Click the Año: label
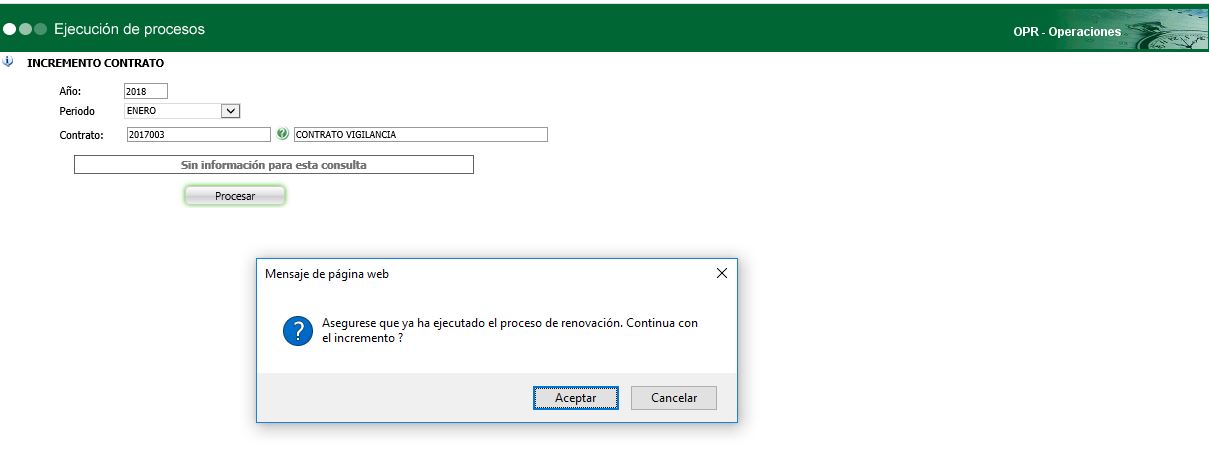Image resolution: width=1209 pixels, height=460 pixels. click(70, 91)
